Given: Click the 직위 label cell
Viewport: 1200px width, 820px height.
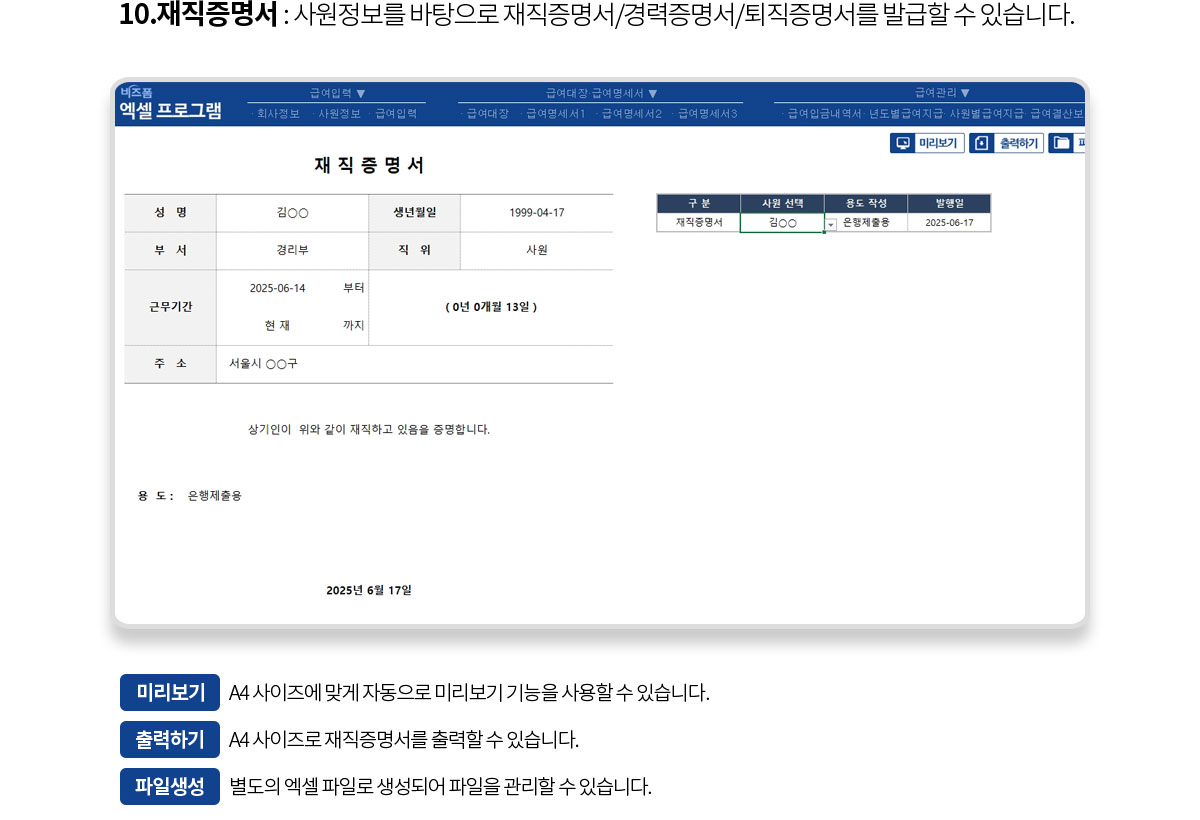Looking at the screenshot, I should [x=415, y=251].
